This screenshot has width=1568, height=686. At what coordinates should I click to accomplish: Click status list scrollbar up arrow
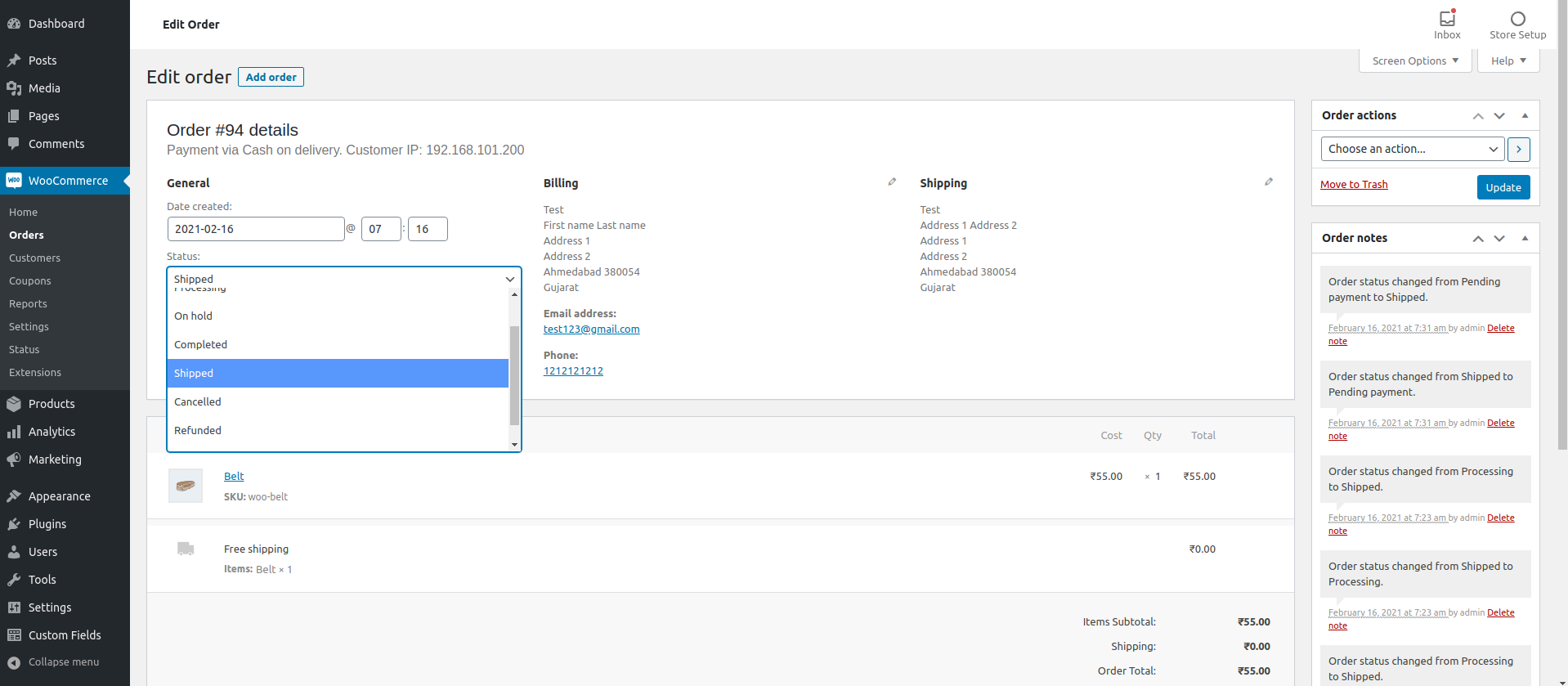(514, 294)
